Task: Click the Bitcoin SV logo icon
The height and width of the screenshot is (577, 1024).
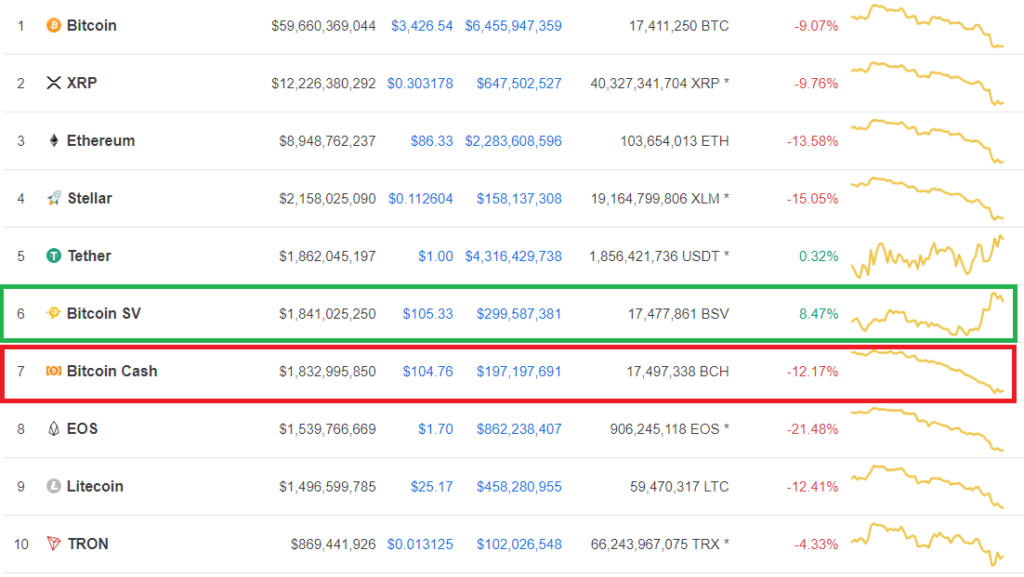Action: coord(54,313)
